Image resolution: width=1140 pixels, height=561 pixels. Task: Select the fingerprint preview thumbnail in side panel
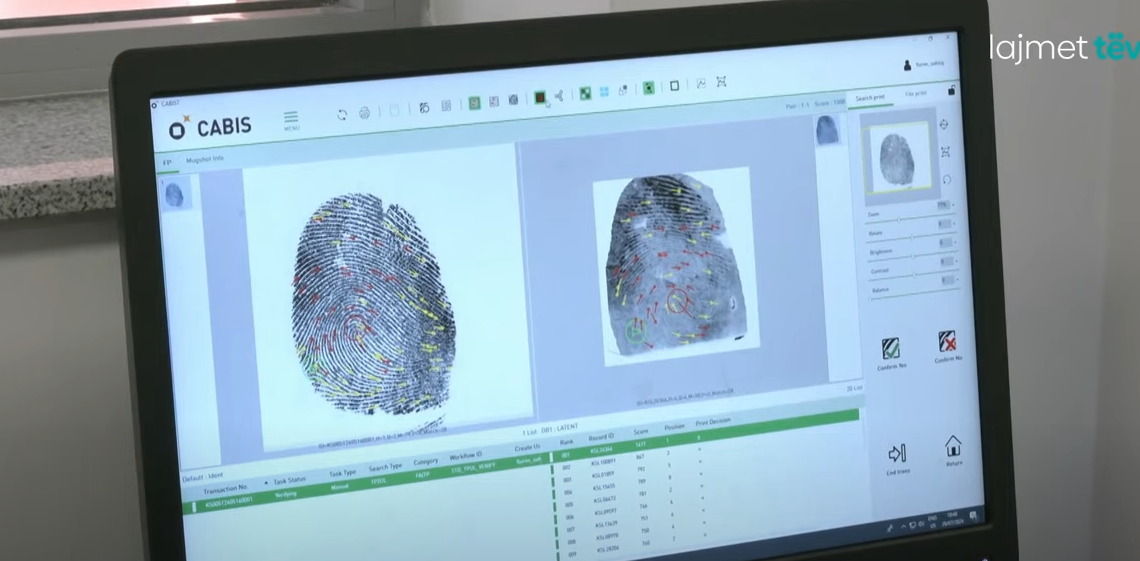(896, 158)
